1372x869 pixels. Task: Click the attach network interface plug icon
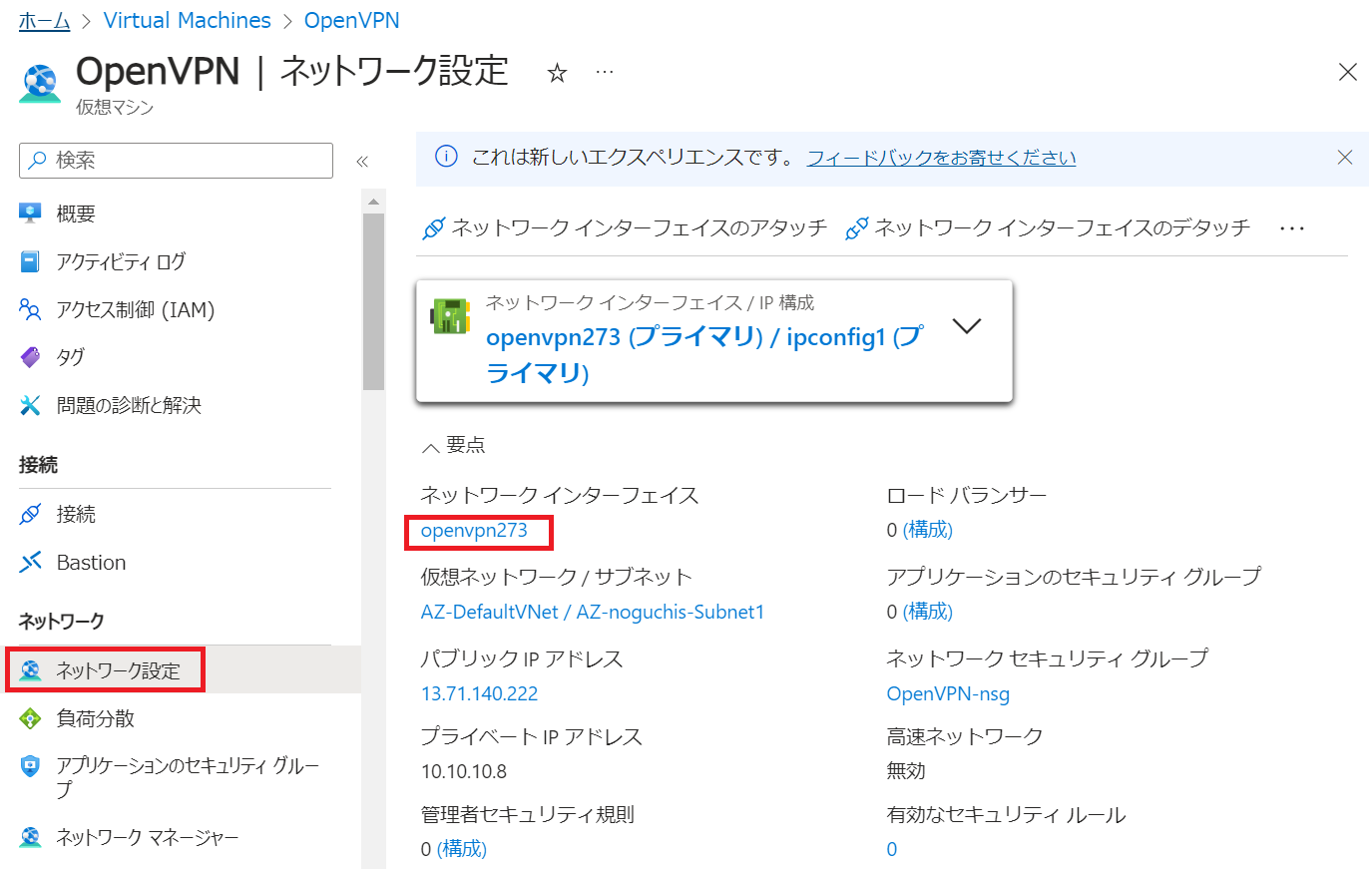tap(433, 228)
